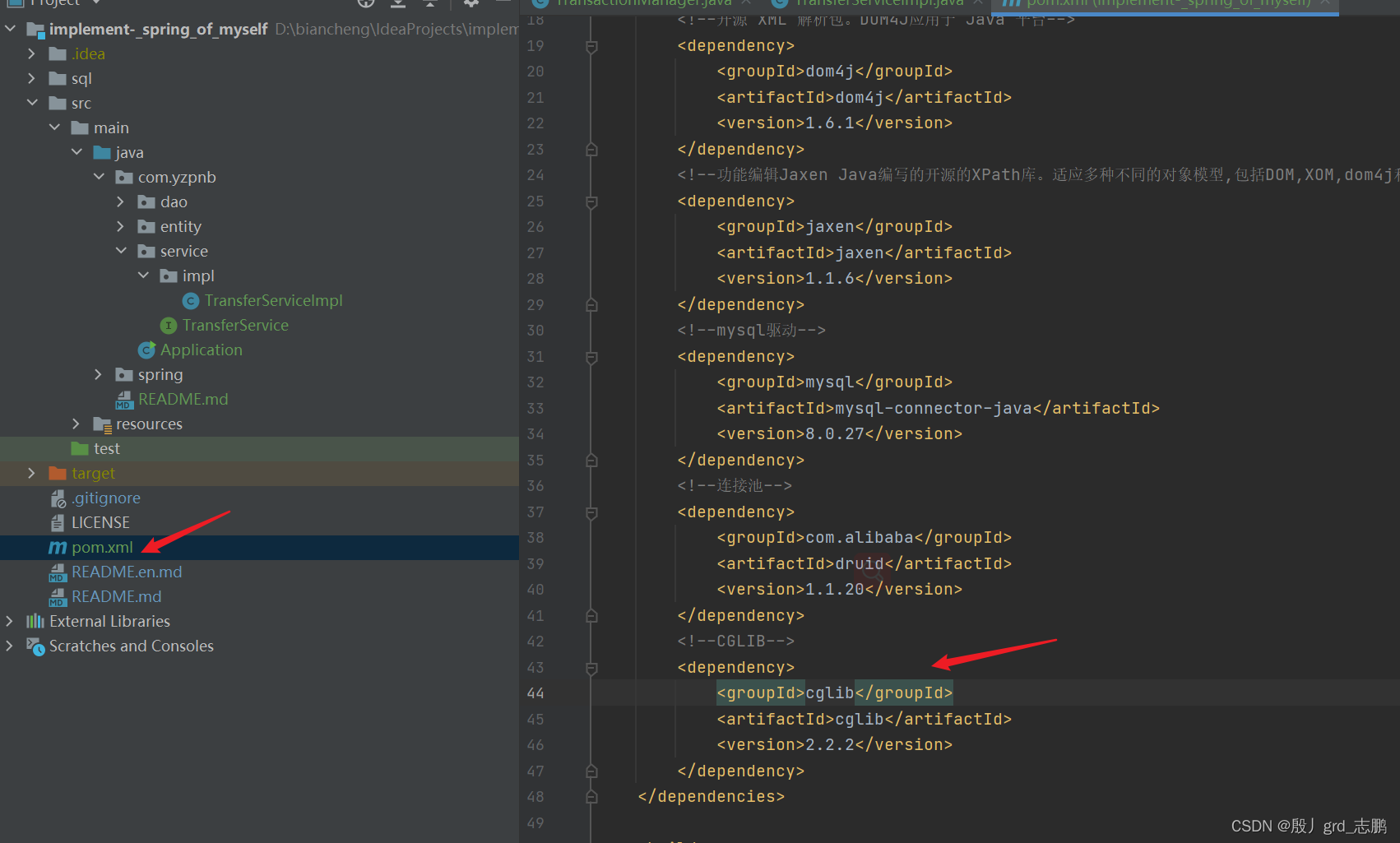Select the .idea folder label
This screenshot has width=1400, height=843.
(x=88, y=54)
